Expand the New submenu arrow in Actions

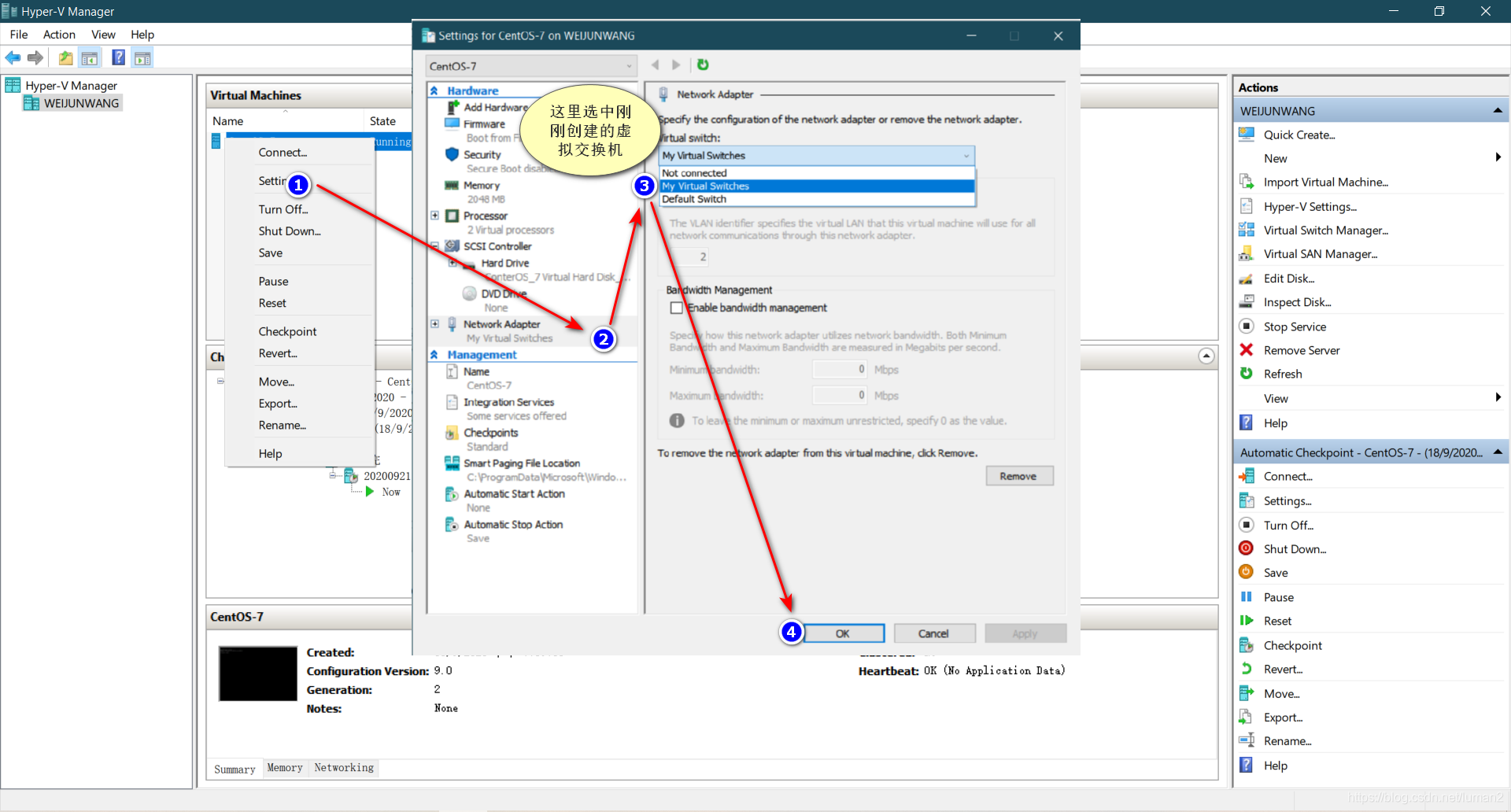point(1498,157)
